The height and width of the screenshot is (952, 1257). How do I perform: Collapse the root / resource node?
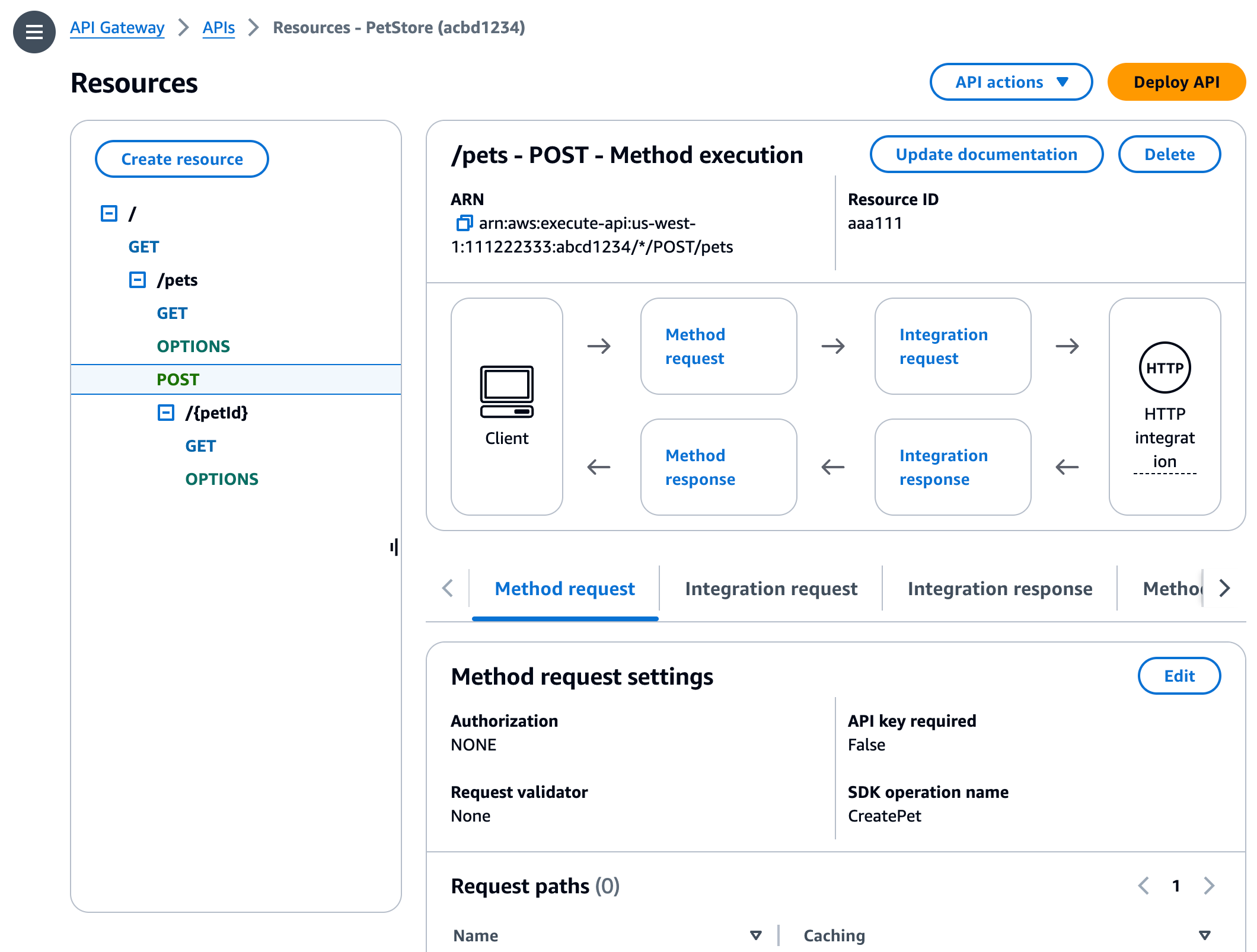109,213
